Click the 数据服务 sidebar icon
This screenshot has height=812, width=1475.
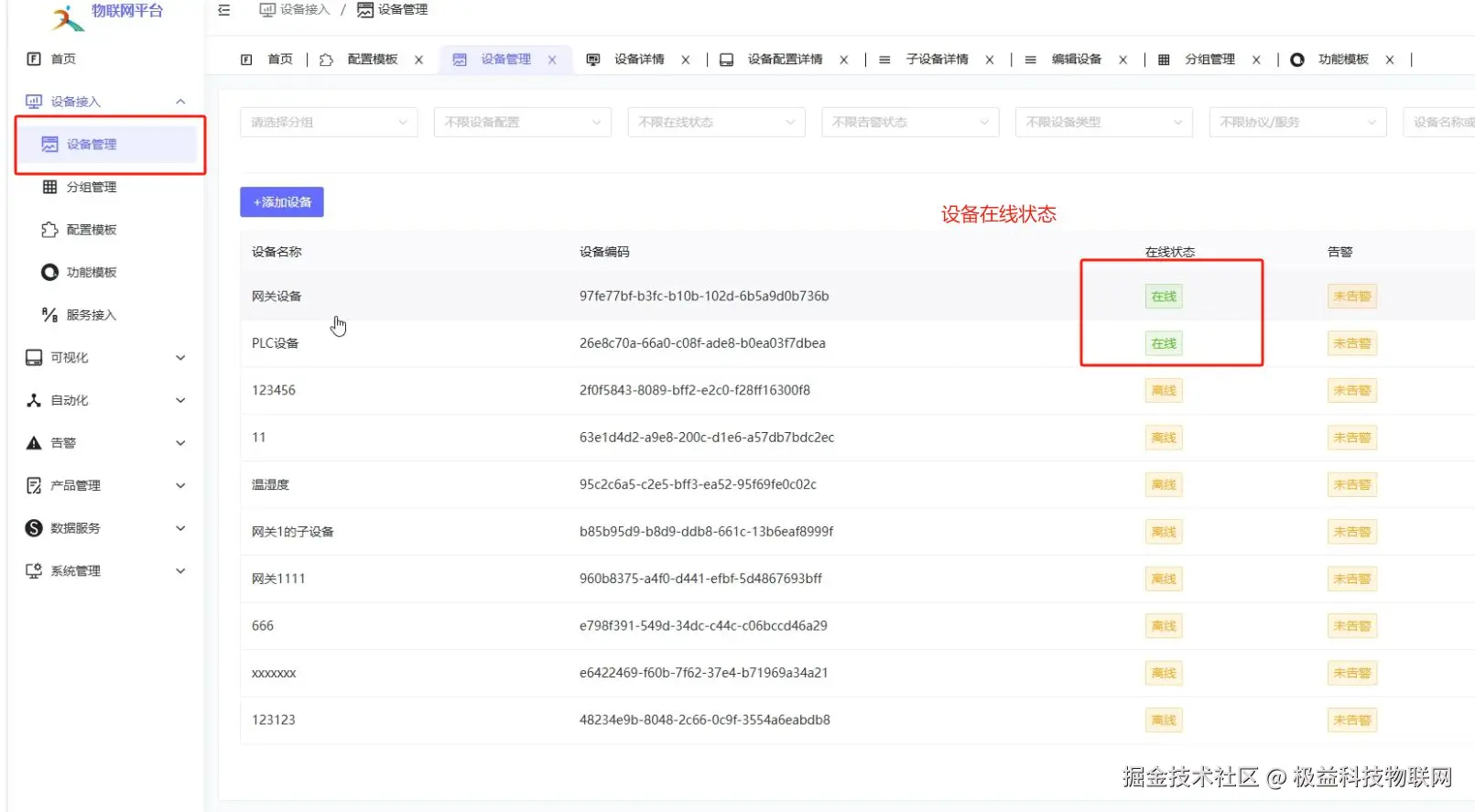click(34, 528)
